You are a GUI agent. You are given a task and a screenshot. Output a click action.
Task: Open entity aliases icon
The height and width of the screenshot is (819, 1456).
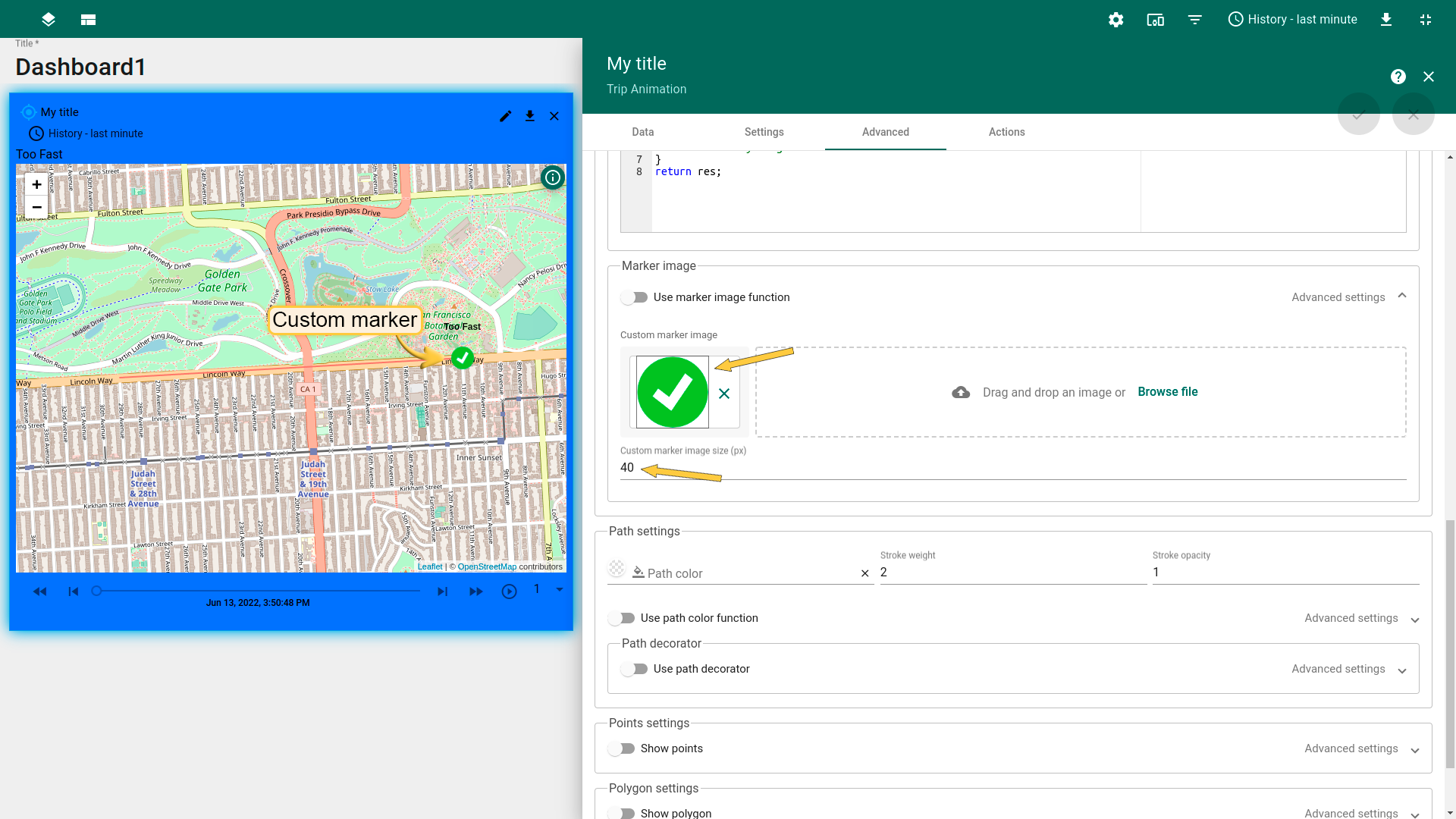click(x=1155, y=20)
